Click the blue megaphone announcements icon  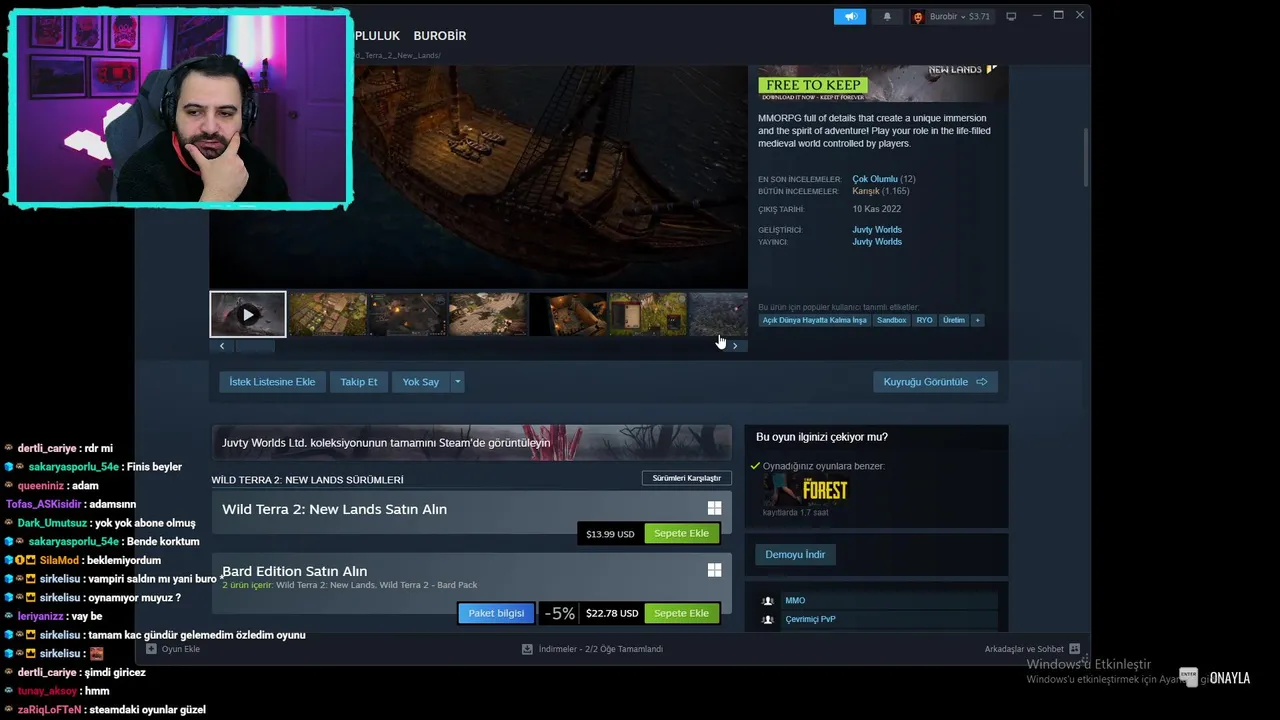pyautogui.click(x=850, y=16)
